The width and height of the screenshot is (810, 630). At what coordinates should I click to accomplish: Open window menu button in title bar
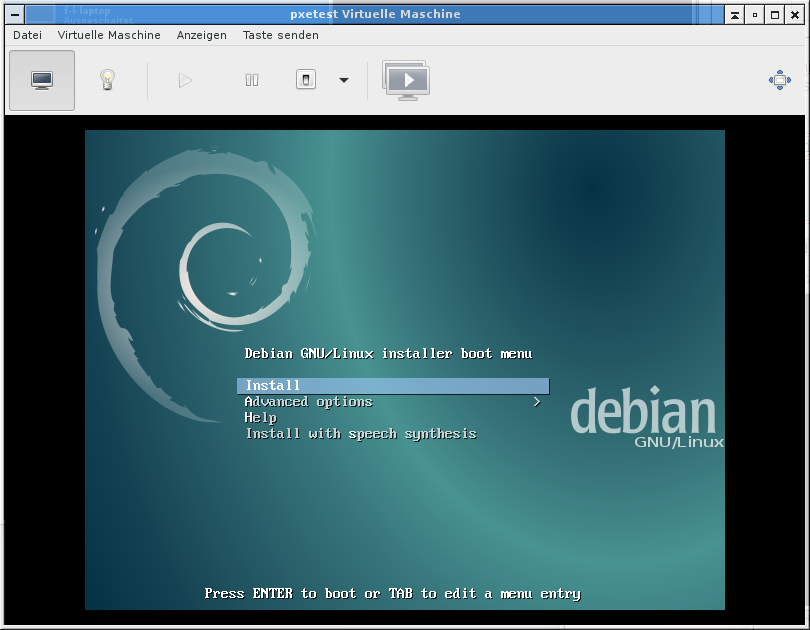click(15, 14)
